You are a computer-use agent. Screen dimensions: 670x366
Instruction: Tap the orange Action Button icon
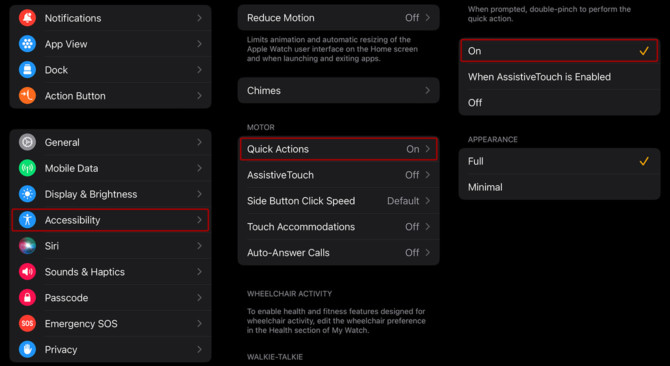27,96
